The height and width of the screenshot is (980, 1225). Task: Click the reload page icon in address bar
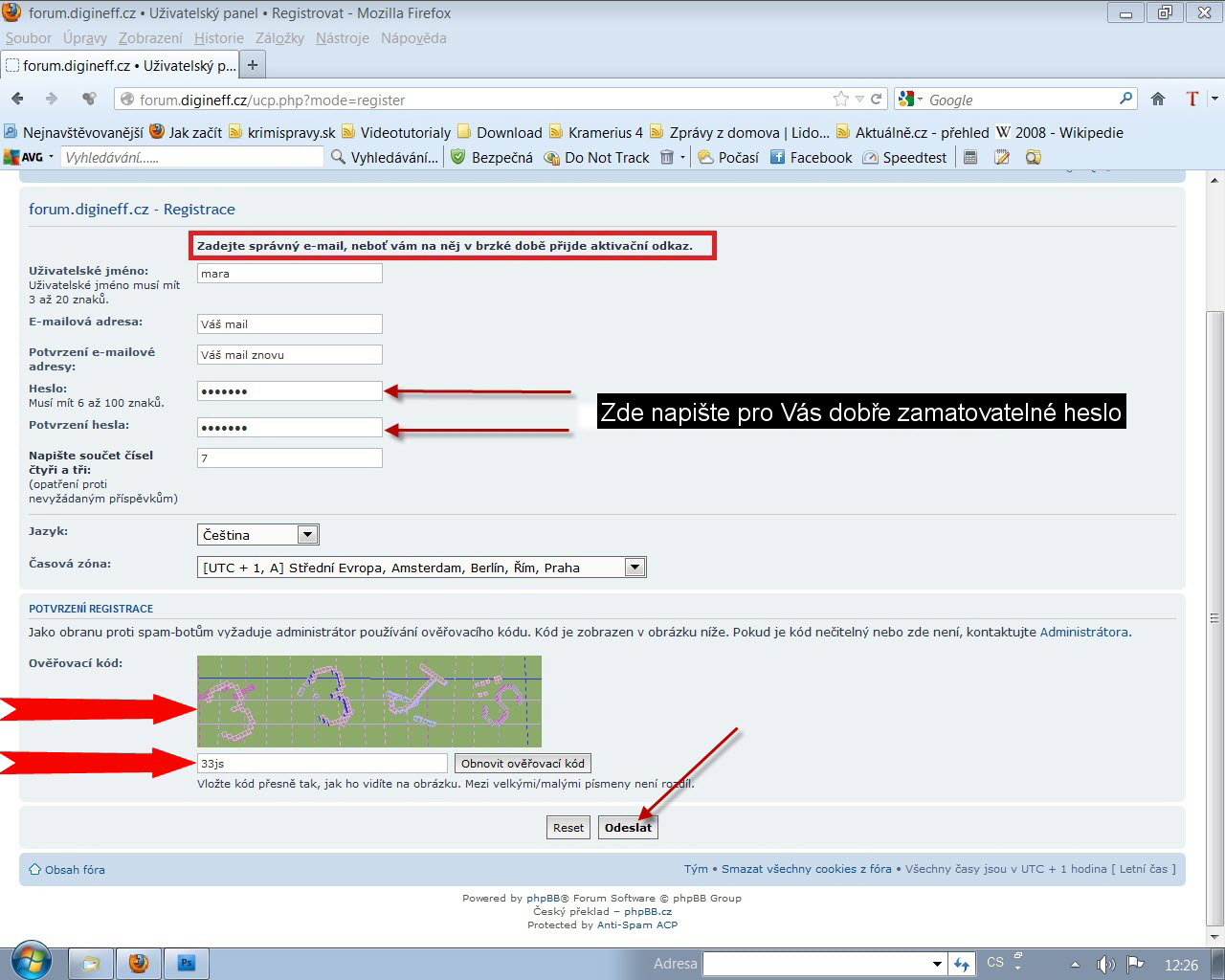876,99
